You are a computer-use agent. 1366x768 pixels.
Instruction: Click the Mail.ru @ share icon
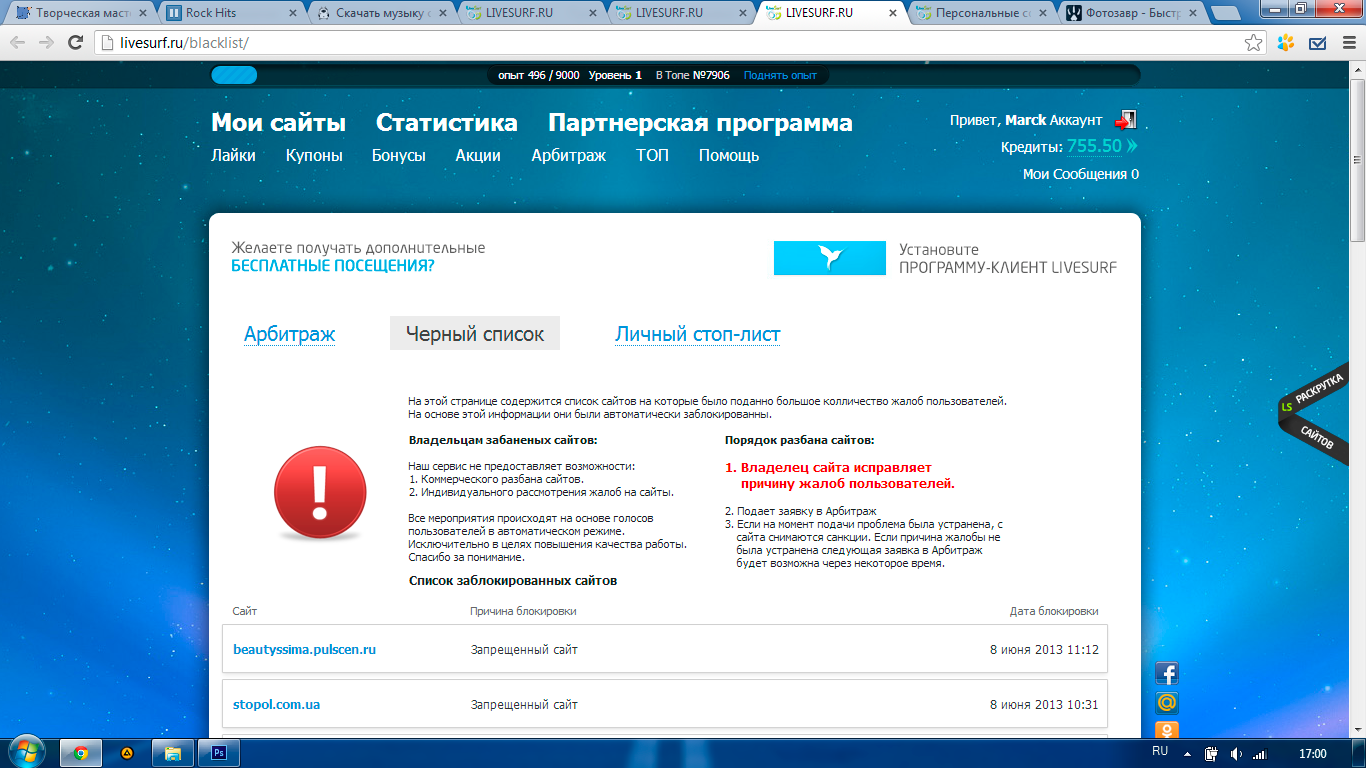tap(1166, 703)
